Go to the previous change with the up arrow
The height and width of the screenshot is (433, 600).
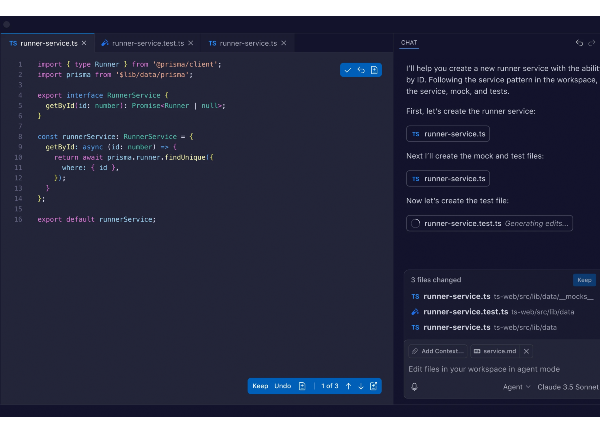[x=348, y=386]
